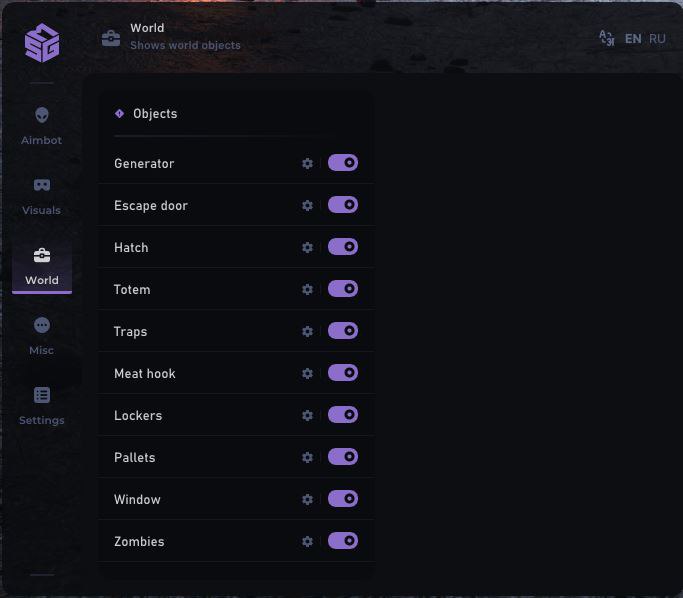Open Generator gear settings
The height and width of the screenshot is (598, 683).
point(308,163)
